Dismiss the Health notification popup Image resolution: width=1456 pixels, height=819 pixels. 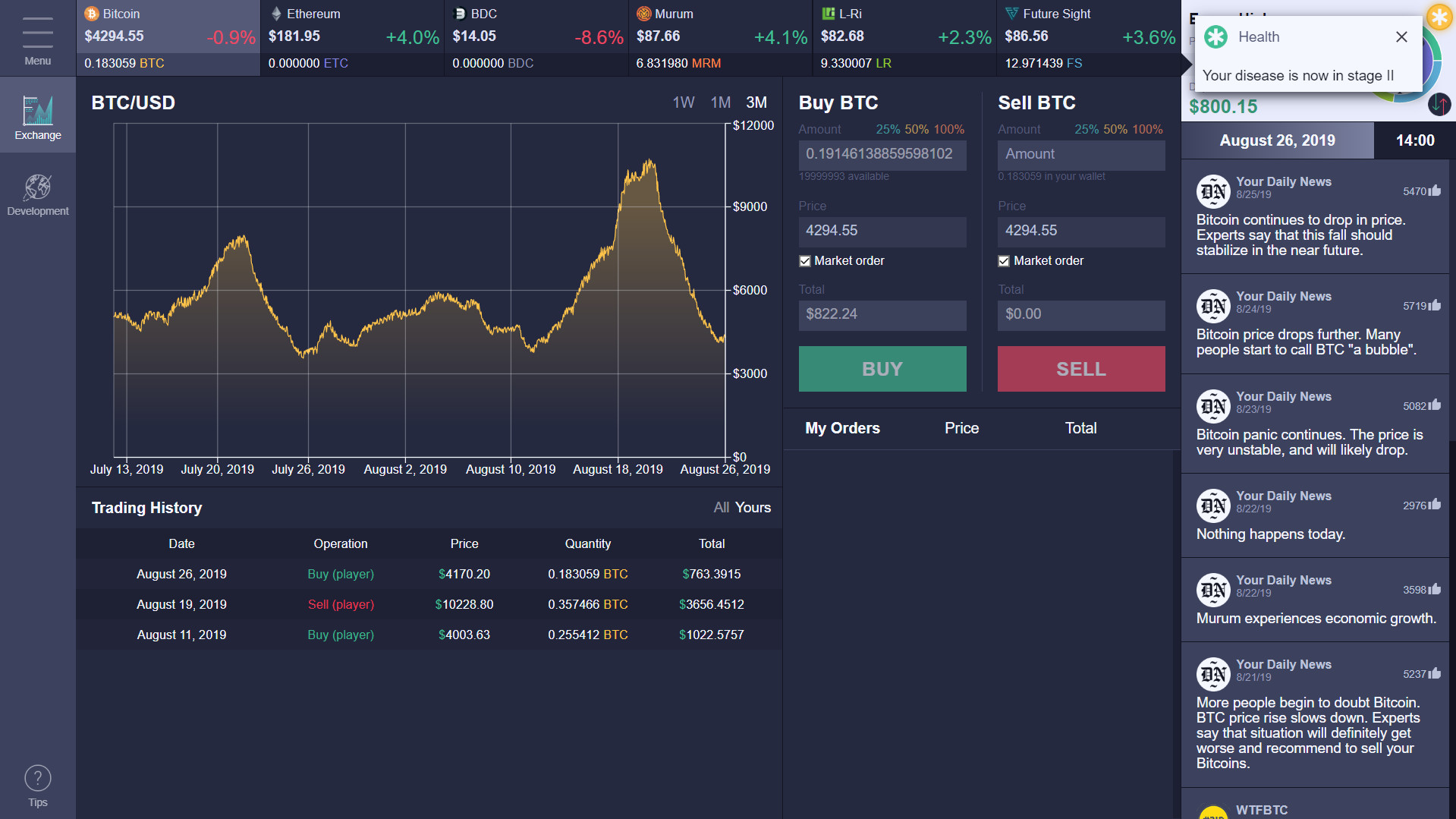(1401, 37)
